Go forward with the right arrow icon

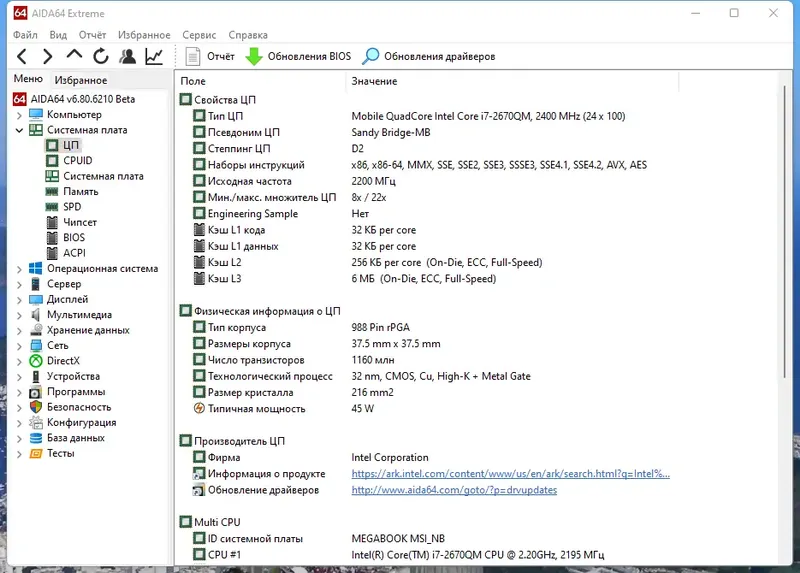[47, 57]
